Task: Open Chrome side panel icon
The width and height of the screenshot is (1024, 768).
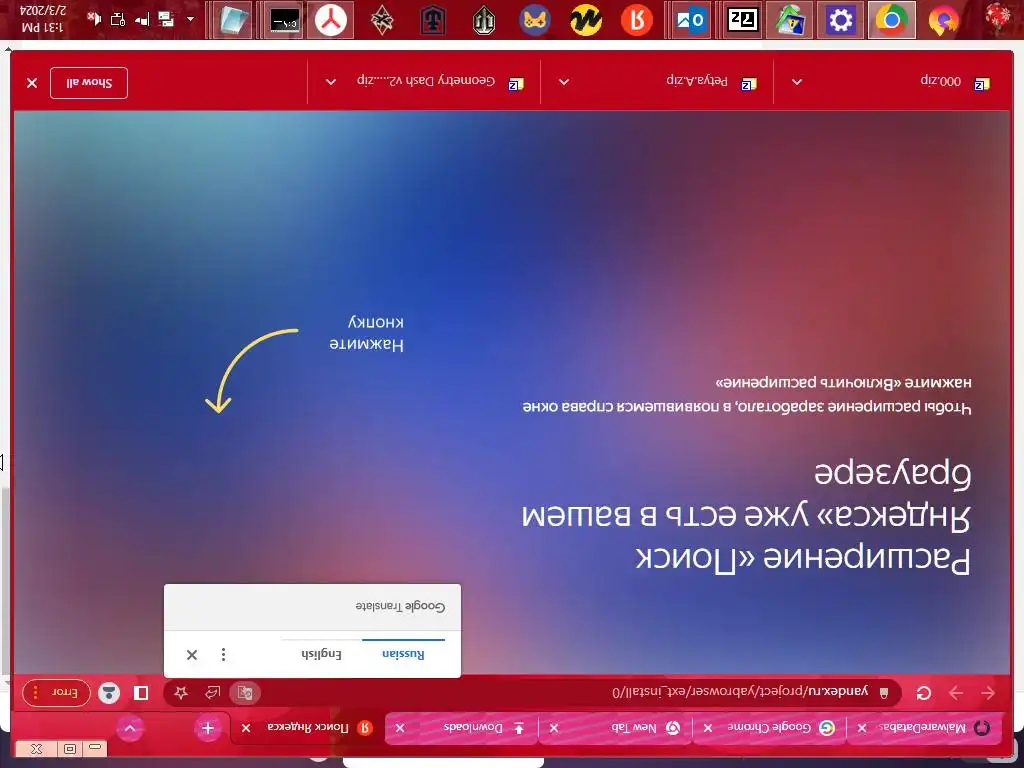Action: click(x=140, y=693)
